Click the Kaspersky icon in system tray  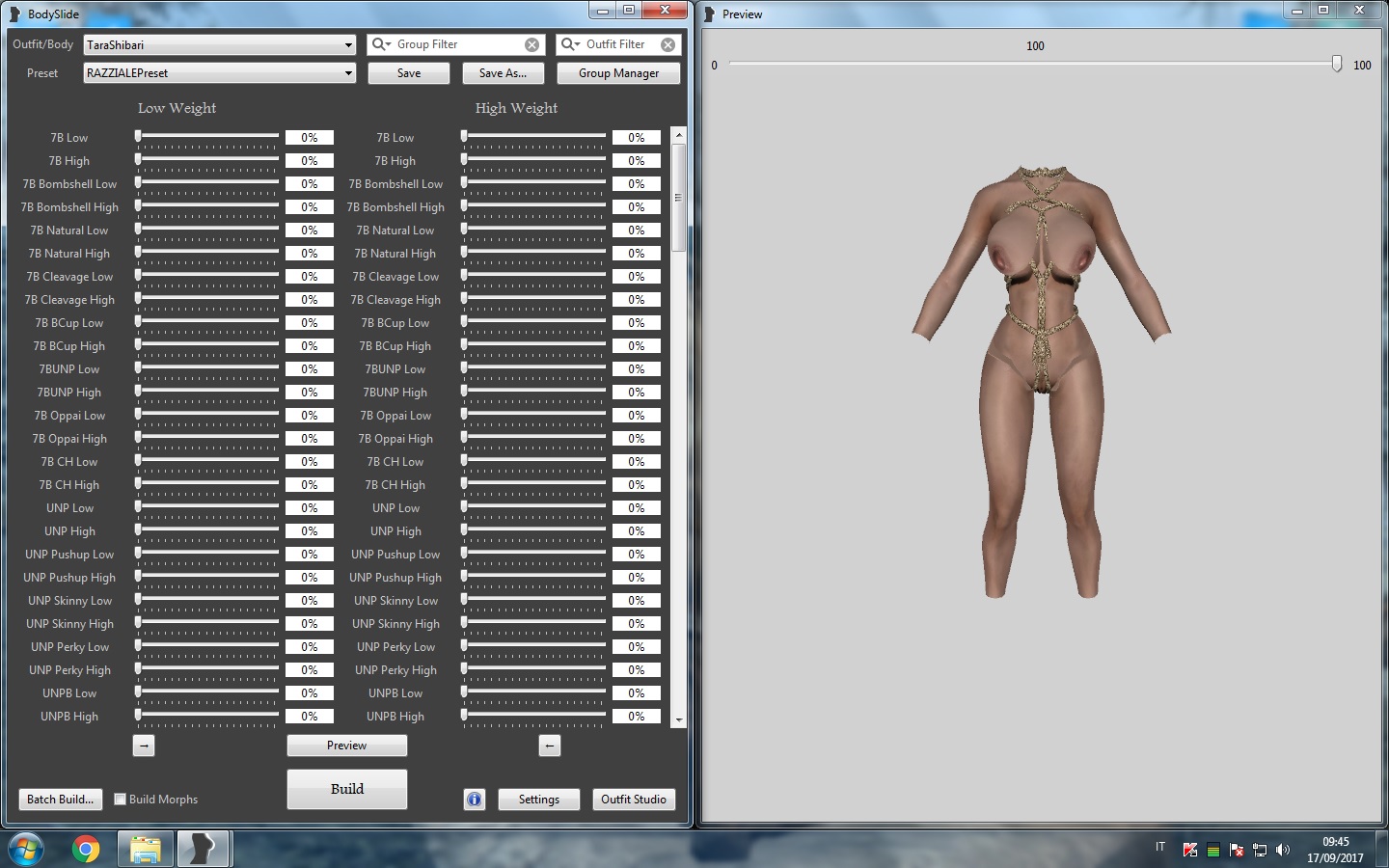(x=1190, y=850)
